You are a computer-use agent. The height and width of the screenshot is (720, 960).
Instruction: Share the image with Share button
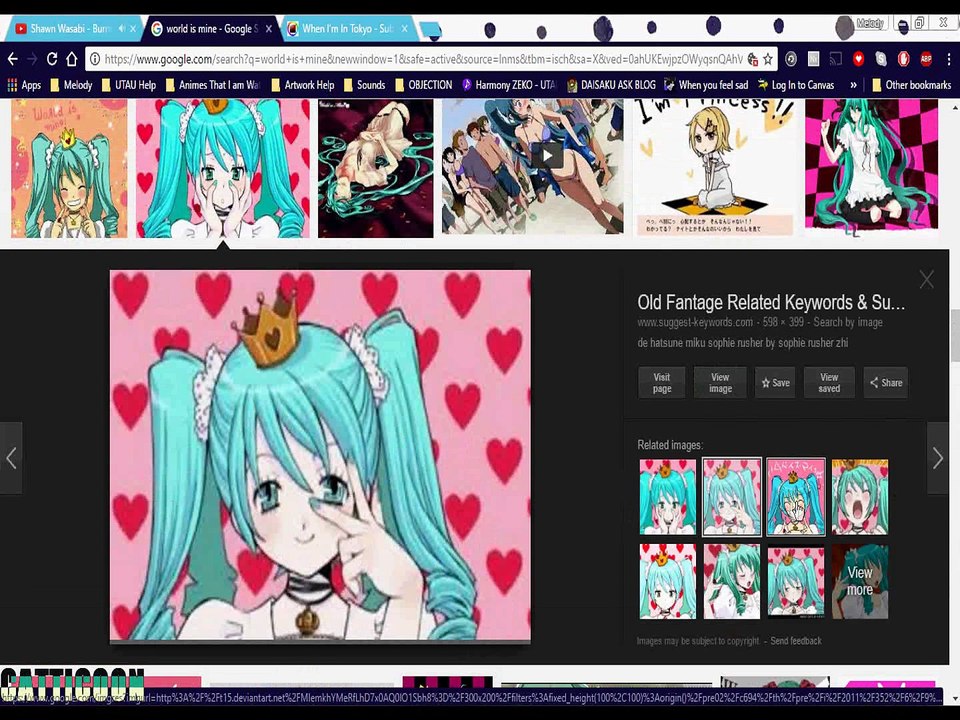(x=886, y=383)
